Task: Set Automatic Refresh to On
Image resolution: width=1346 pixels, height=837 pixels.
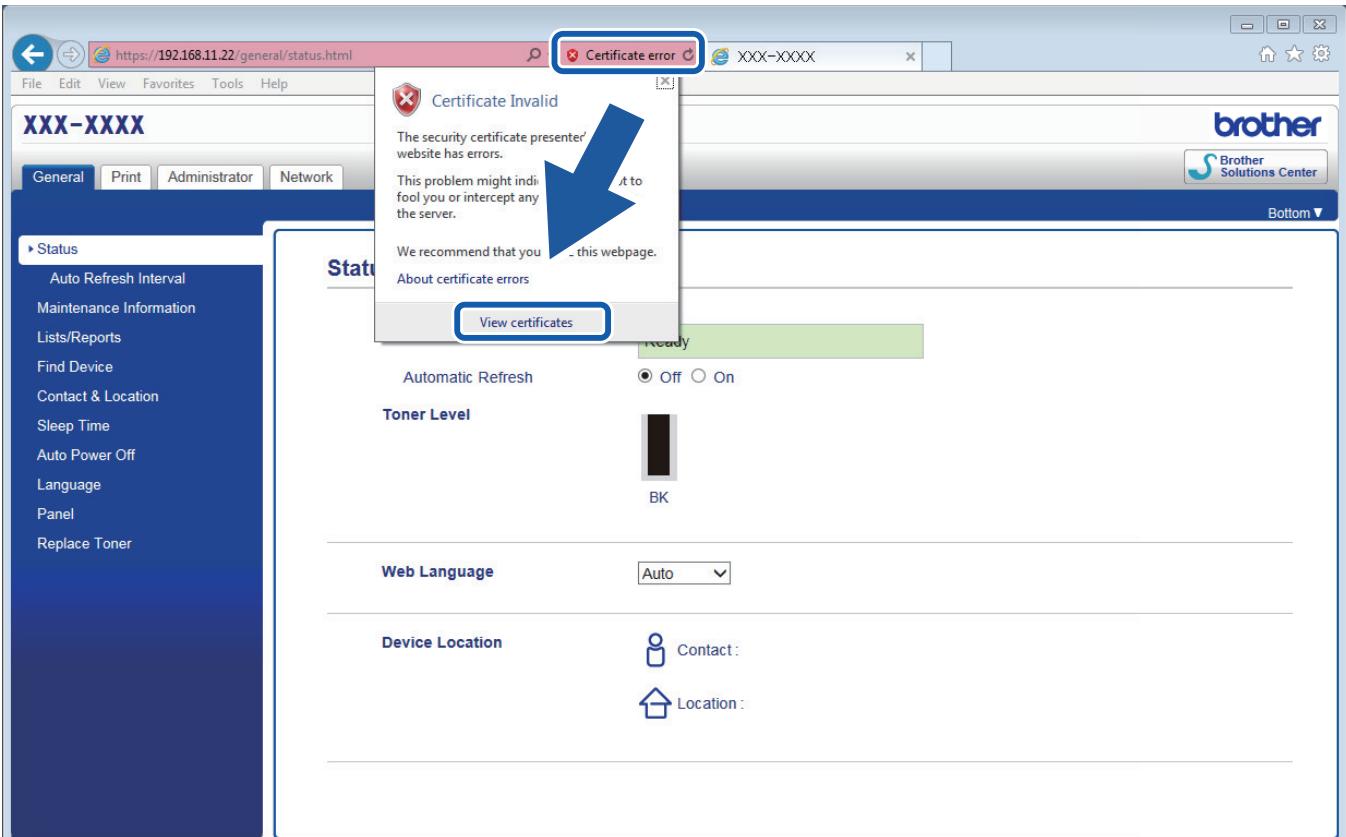Action: pyautogui.click(x=701, y=376)
